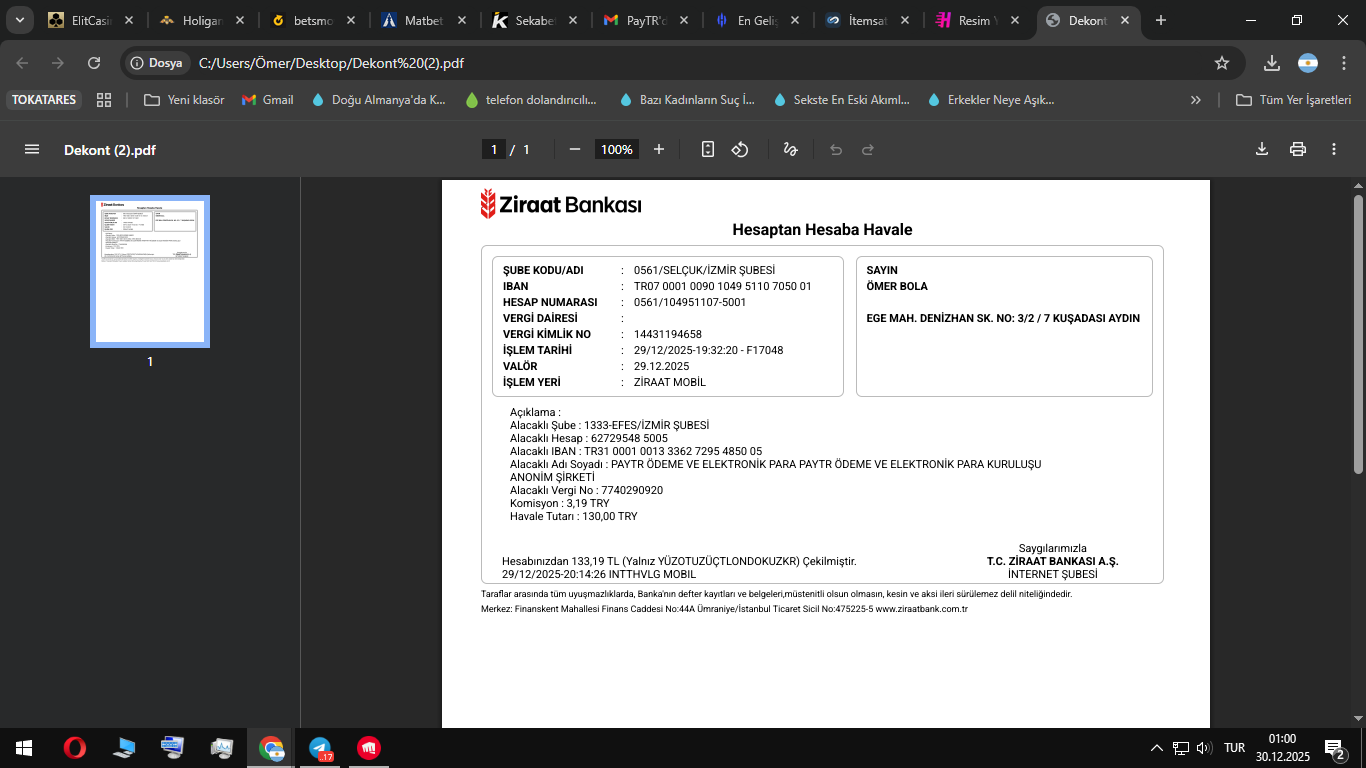Switch to the betsmo tab
The width and height of the screenshot is (1366, 768).
coord(312,20)
